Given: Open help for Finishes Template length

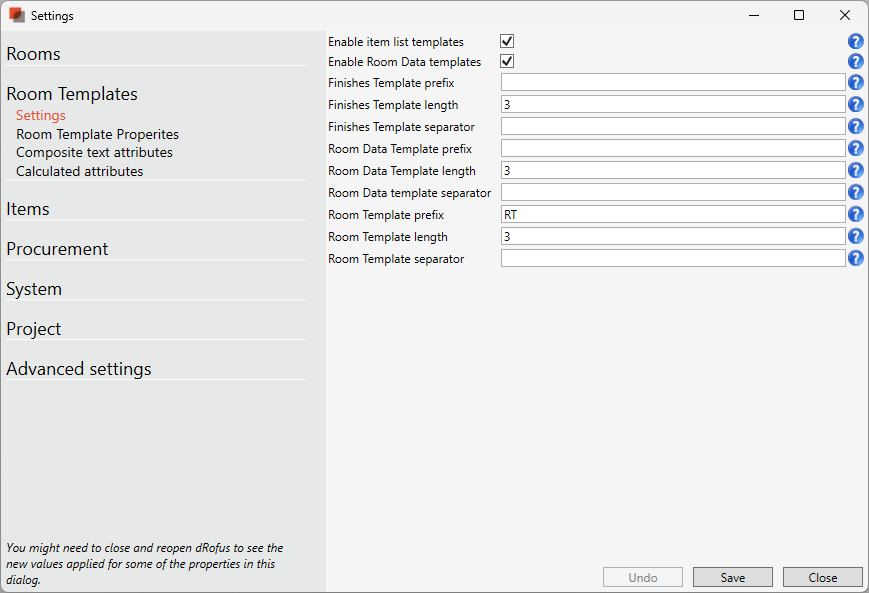Looking at the screenshot, I should click(x=856, y=105).
